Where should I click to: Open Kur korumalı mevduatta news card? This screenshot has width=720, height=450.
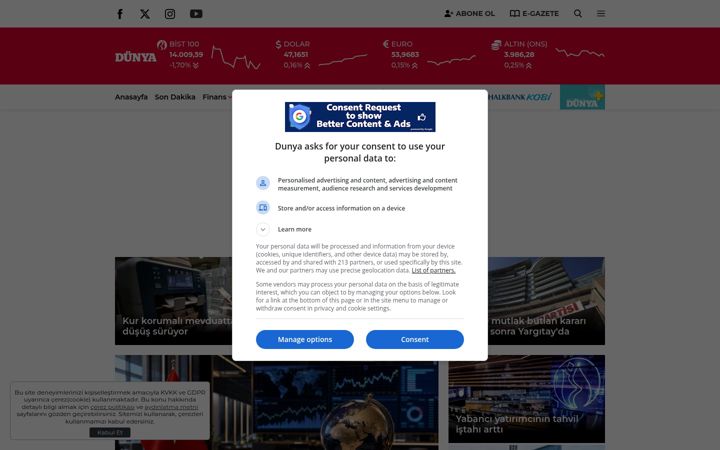click(174, 301)
